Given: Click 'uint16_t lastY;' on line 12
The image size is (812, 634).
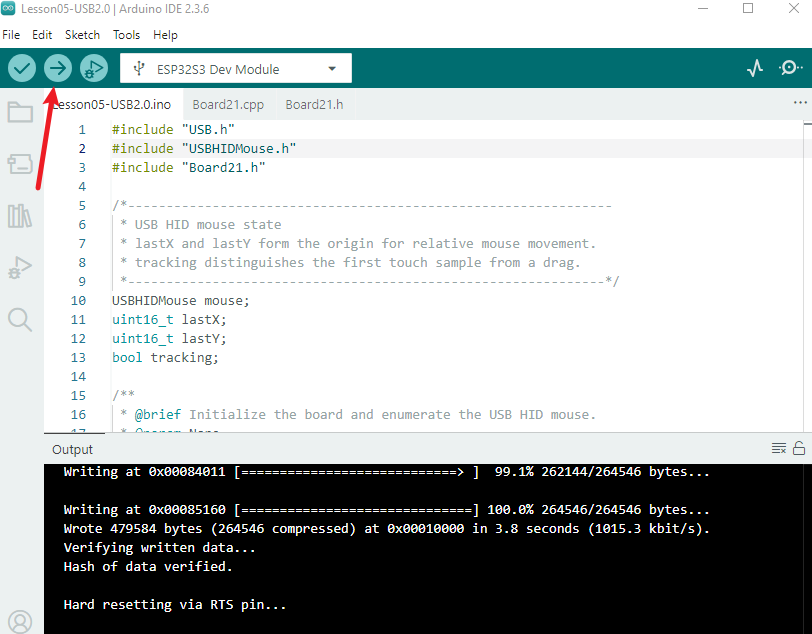Looking at the screenshot, I should [169, 339].
